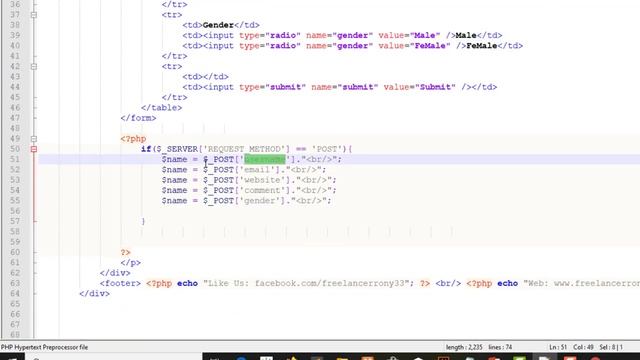640x360 pixels.
Task: Click line number 65 in the margin
Action: click(15, 304)
